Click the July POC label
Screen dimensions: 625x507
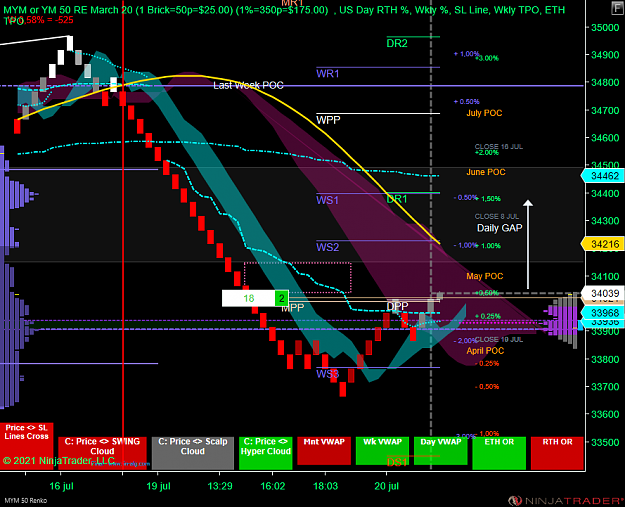pyautogui.click(x=484, y=113)
